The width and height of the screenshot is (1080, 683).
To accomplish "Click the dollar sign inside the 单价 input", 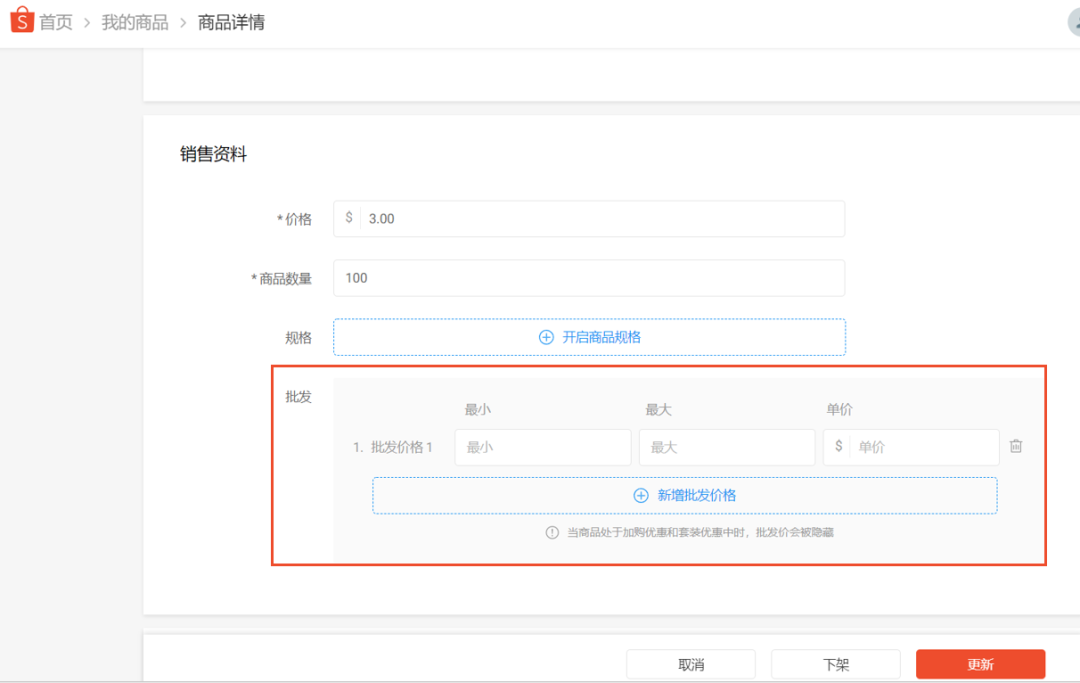I will point(838,446).
